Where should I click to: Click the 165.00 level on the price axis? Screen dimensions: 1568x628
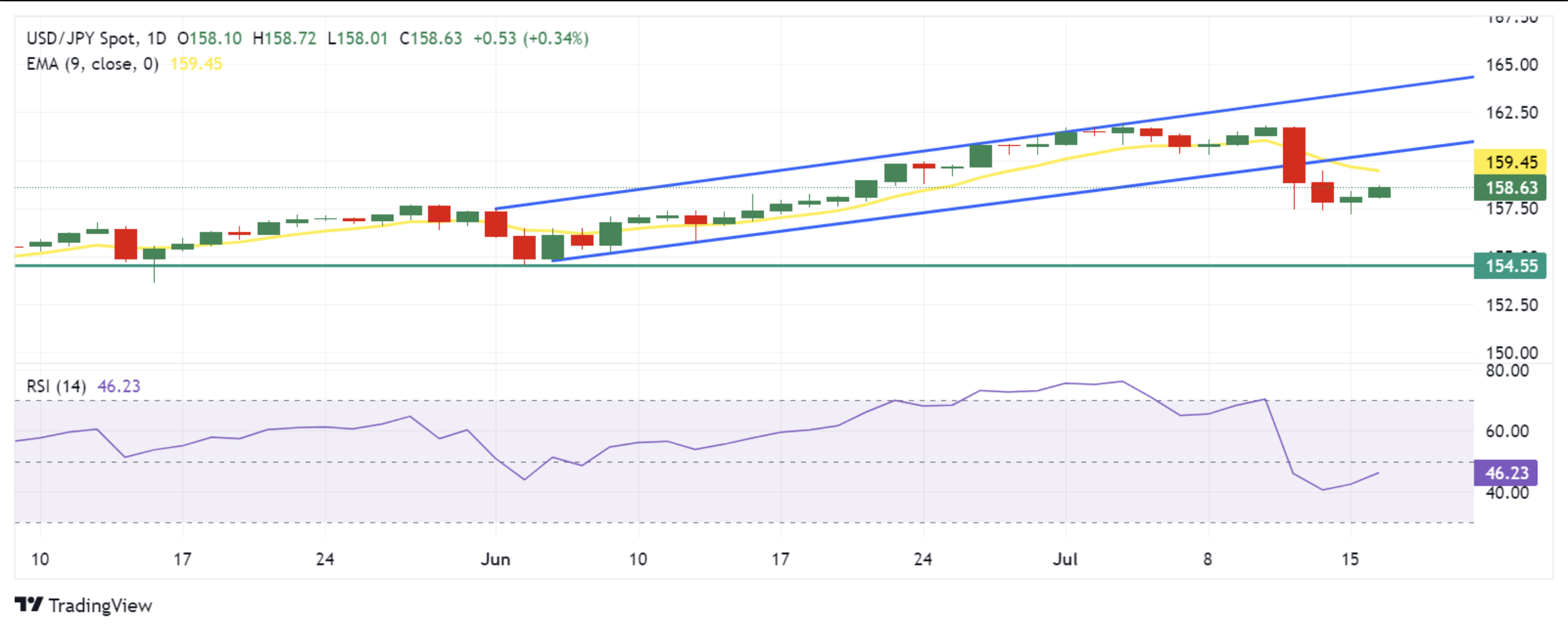(1512, 65)
